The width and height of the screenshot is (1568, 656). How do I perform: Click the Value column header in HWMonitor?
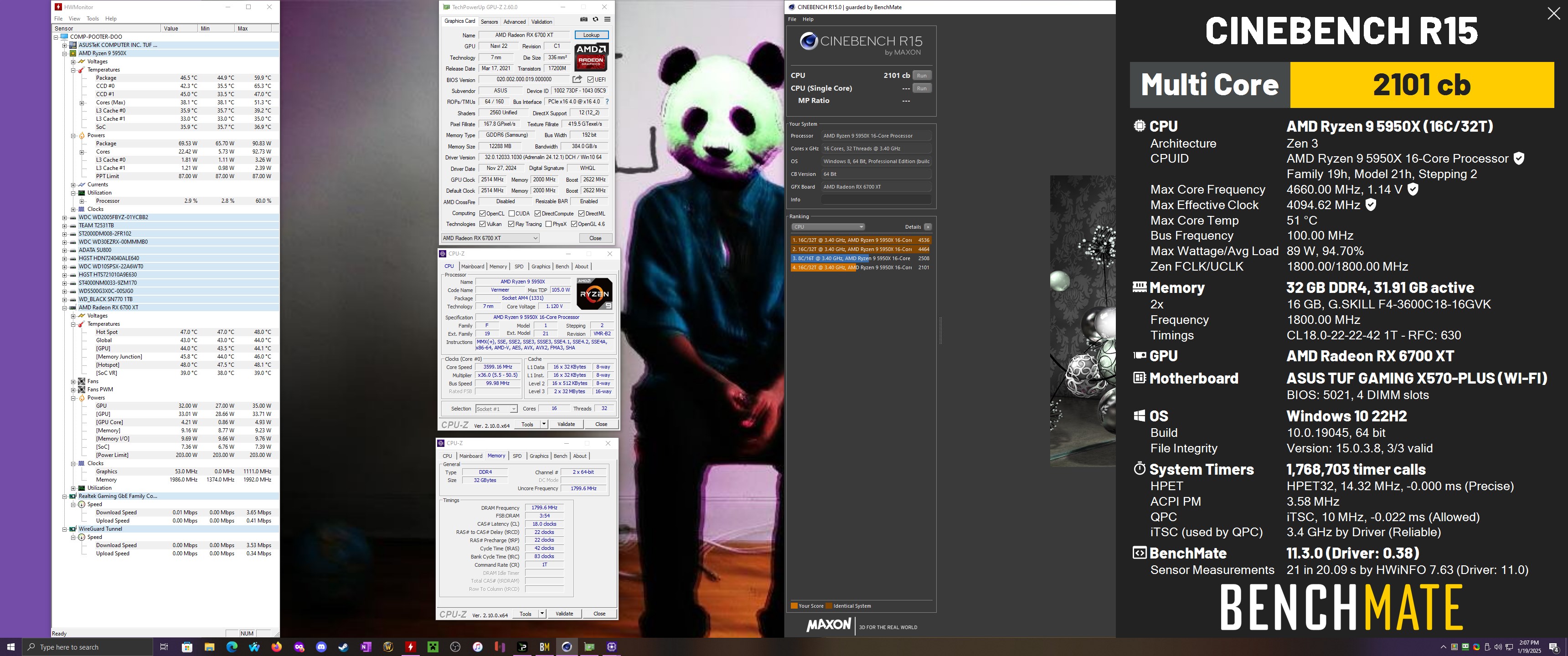click(179, 29)
